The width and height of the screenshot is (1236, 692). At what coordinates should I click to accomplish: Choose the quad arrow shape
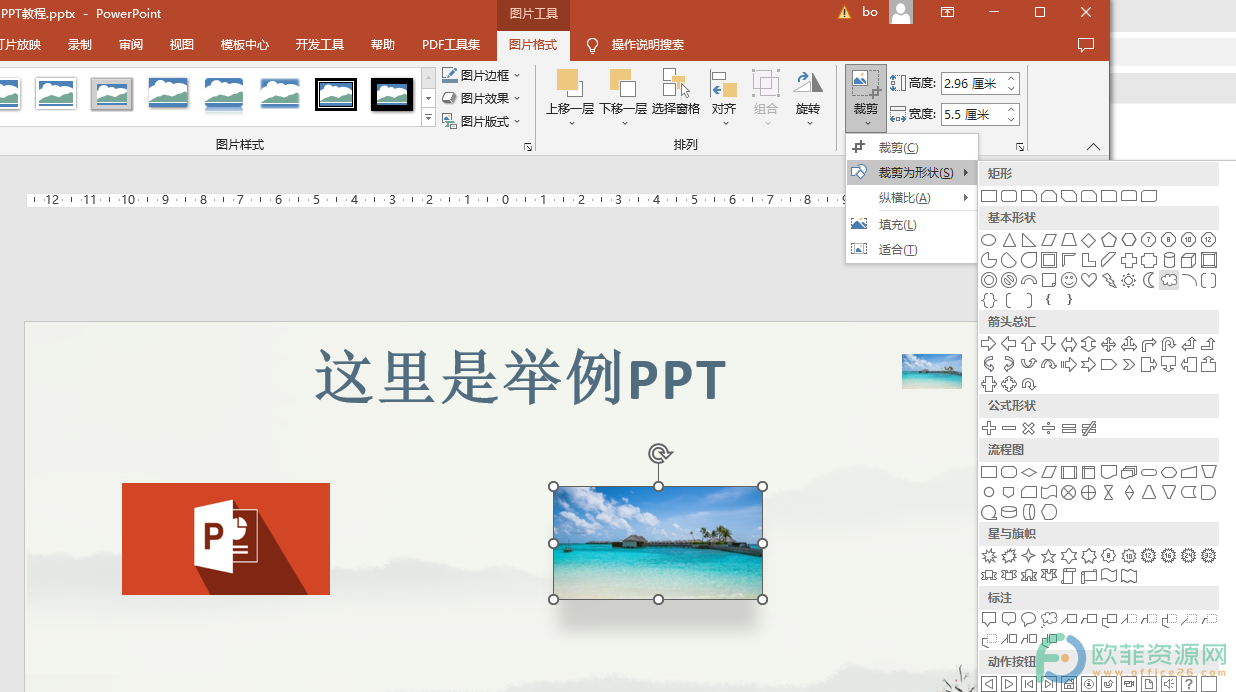point(1109,344)
